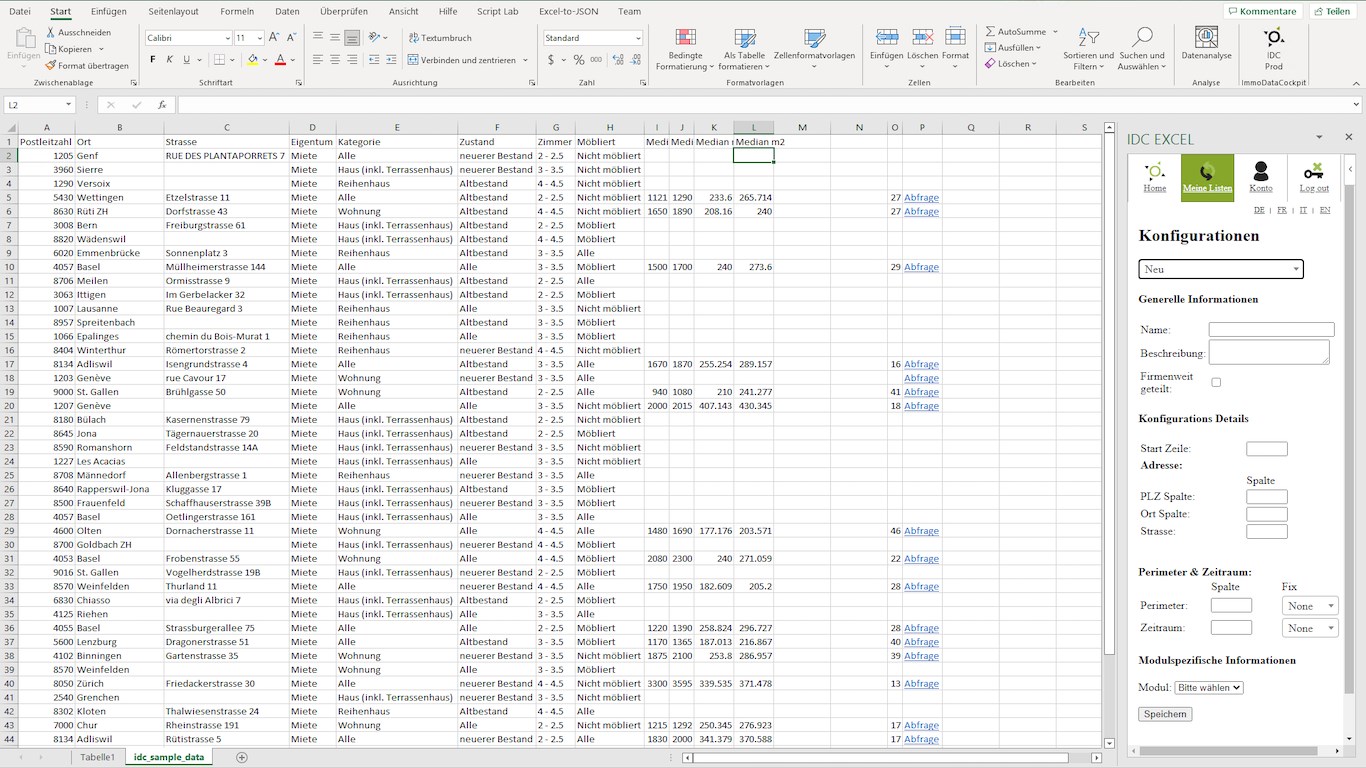Add a new sheet with the plus button

[x=241, y=758]
